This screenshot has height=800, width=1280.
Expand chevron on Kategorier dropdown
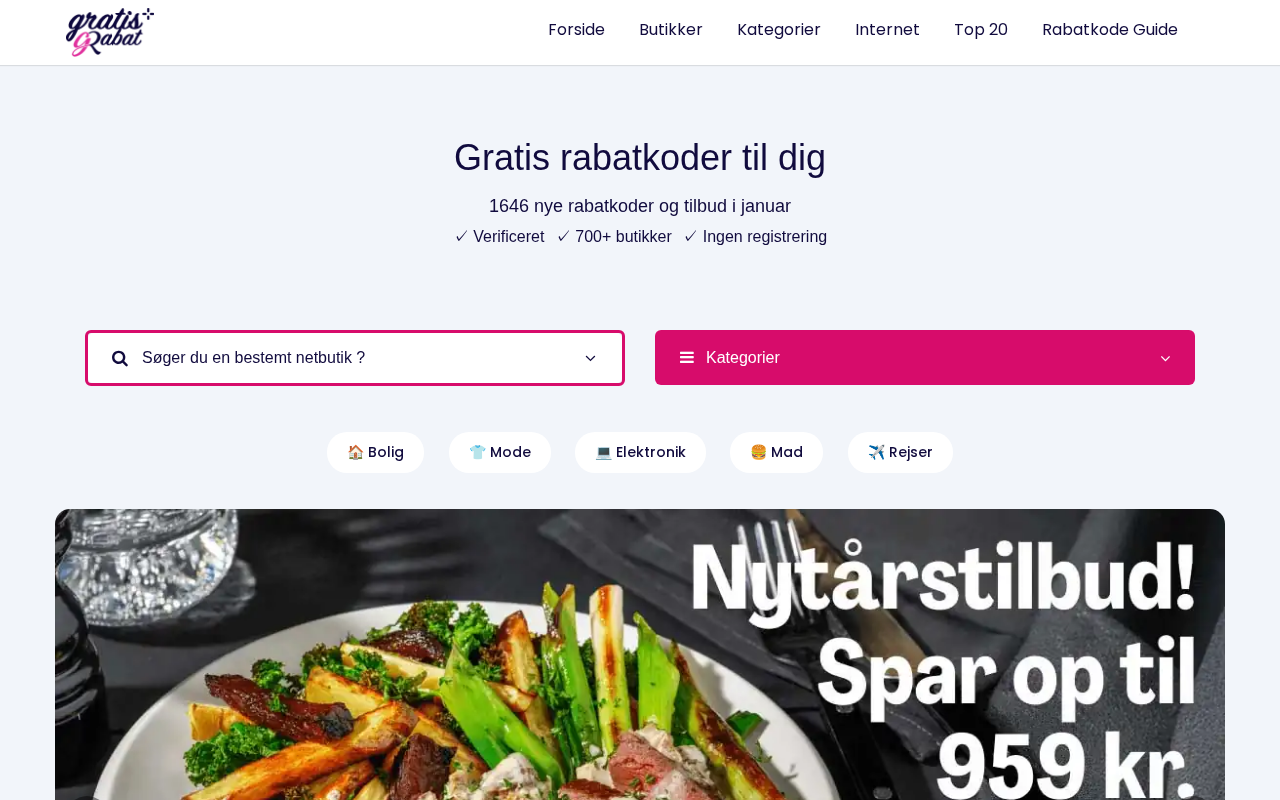(x=1165, y=358)
